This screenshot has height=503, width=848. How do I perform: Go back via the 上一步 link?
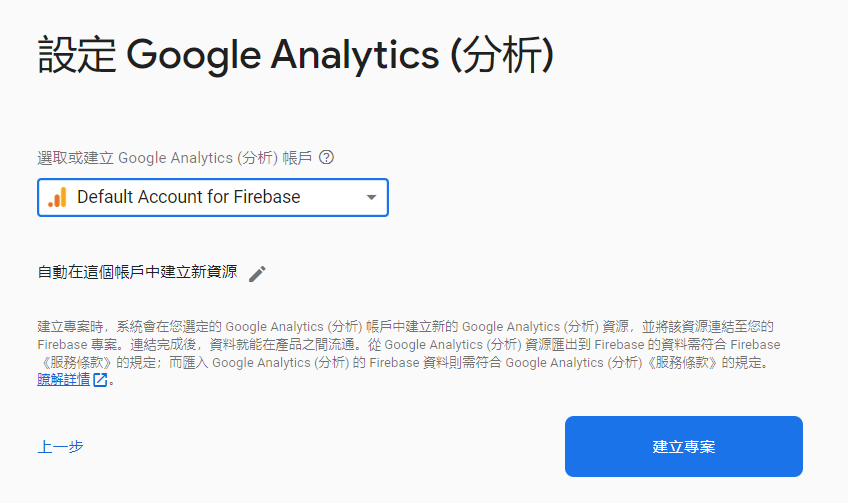tap(60, 447)
